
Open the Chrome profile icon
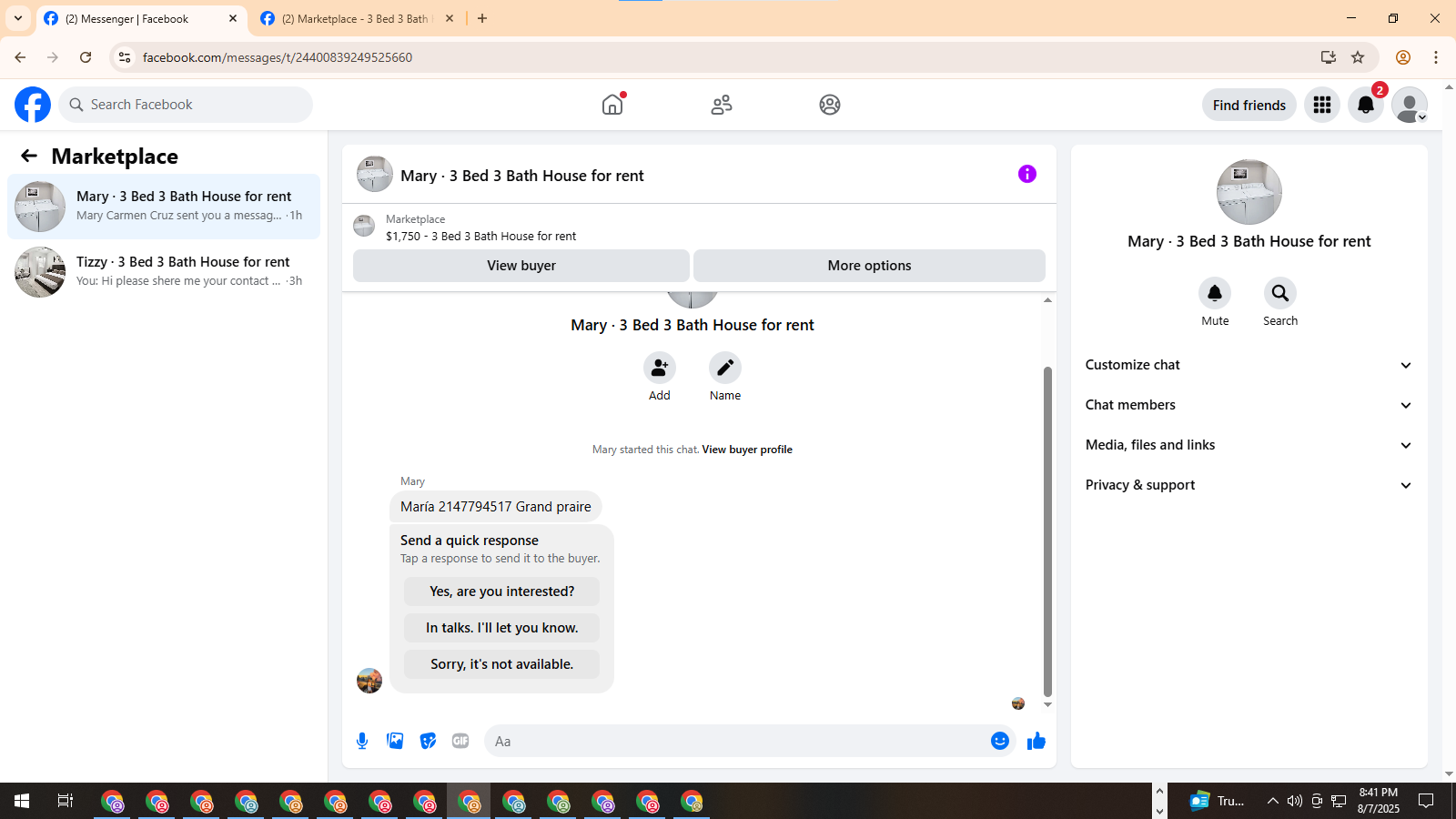1403,57
